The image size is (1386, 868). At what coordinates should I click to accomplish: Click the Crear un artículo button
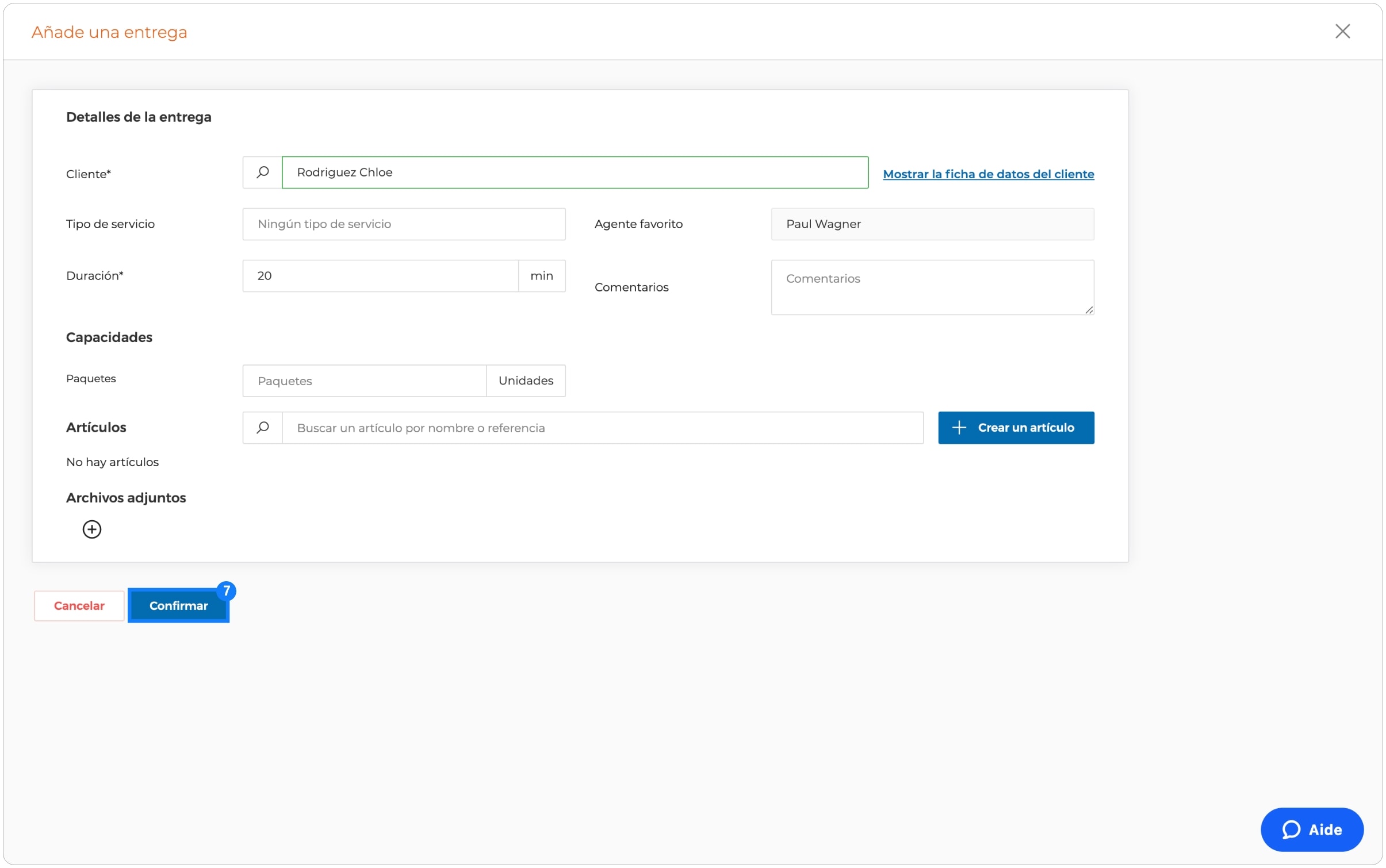1016,428
